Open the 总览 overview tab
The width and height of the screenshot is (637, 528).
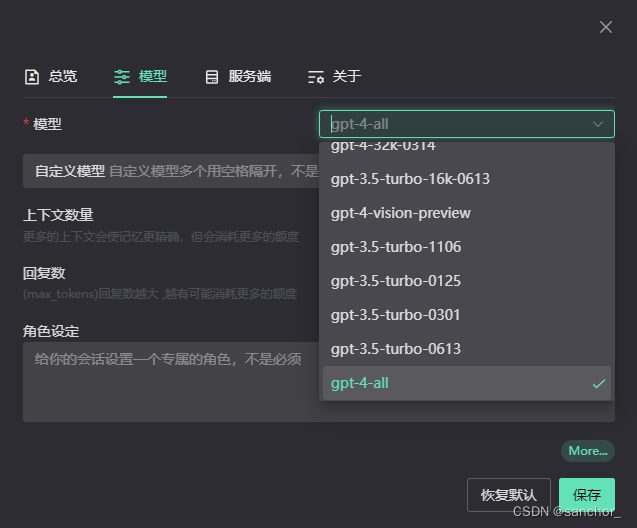point(51,76)
